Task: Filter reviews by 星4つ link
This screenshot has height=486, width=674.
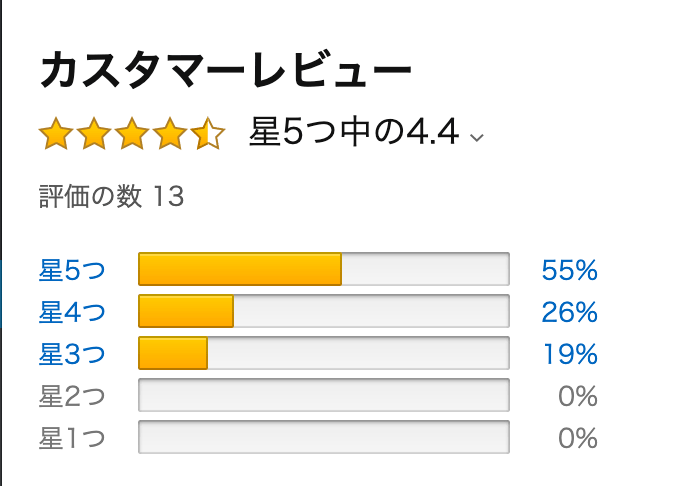Action: point(72,312)
